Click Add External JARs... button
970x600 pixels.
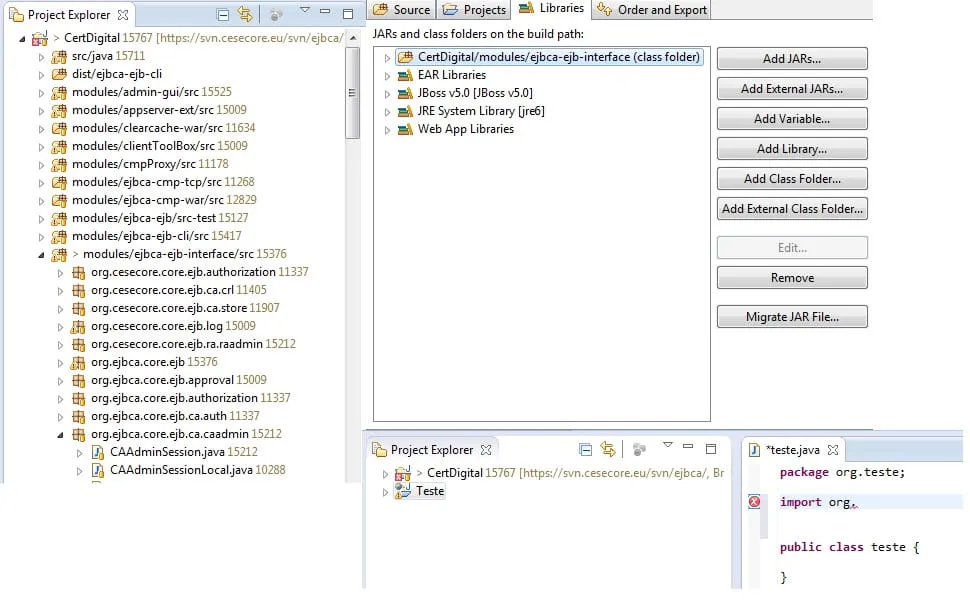(792, 89)
